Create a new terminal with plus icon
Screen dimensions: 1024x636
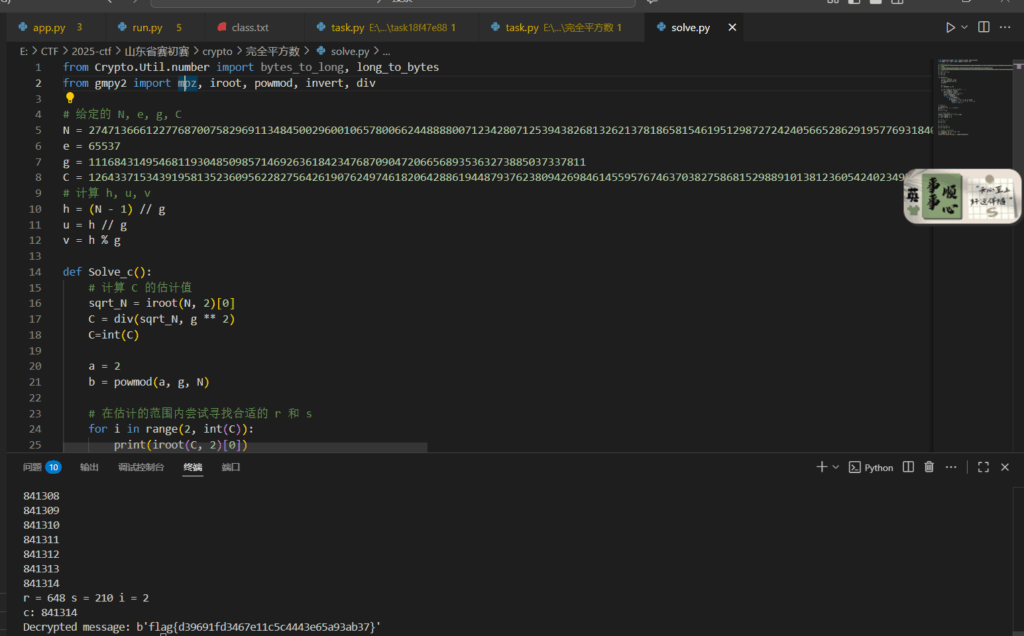[x=821, y=467]
